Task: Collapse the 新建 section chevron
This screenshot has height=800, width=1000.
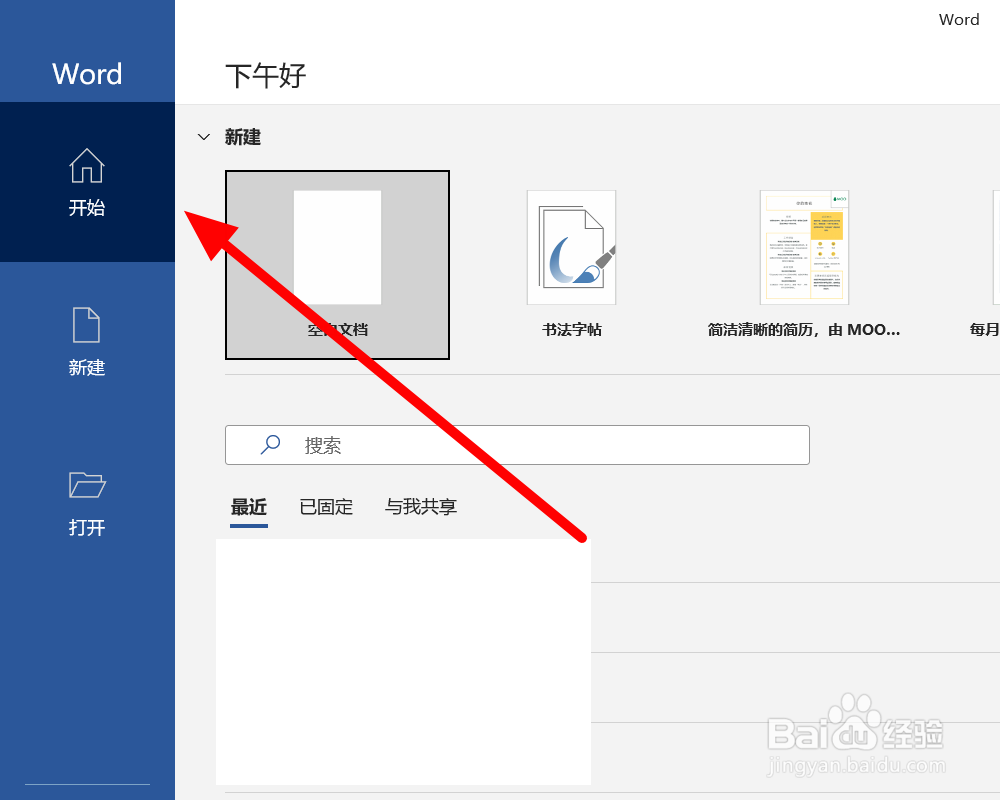Action: click(203, 137)
